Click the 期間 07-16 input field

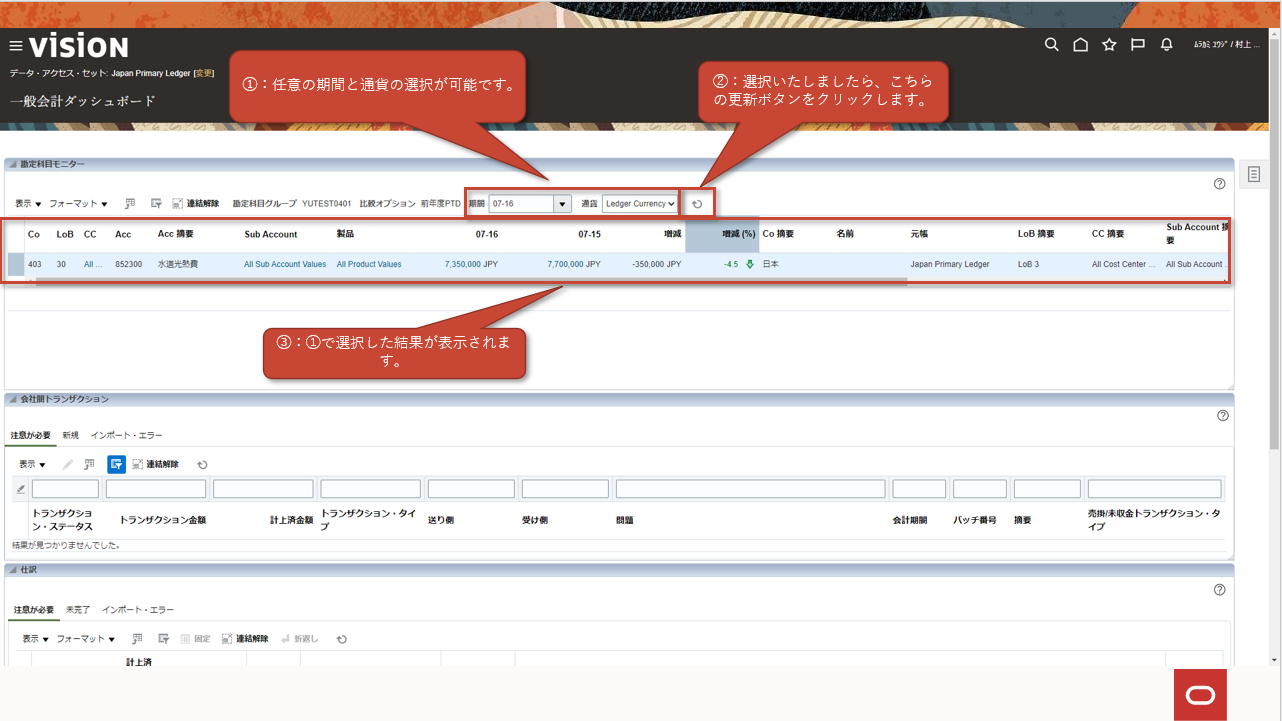[521, 204]
